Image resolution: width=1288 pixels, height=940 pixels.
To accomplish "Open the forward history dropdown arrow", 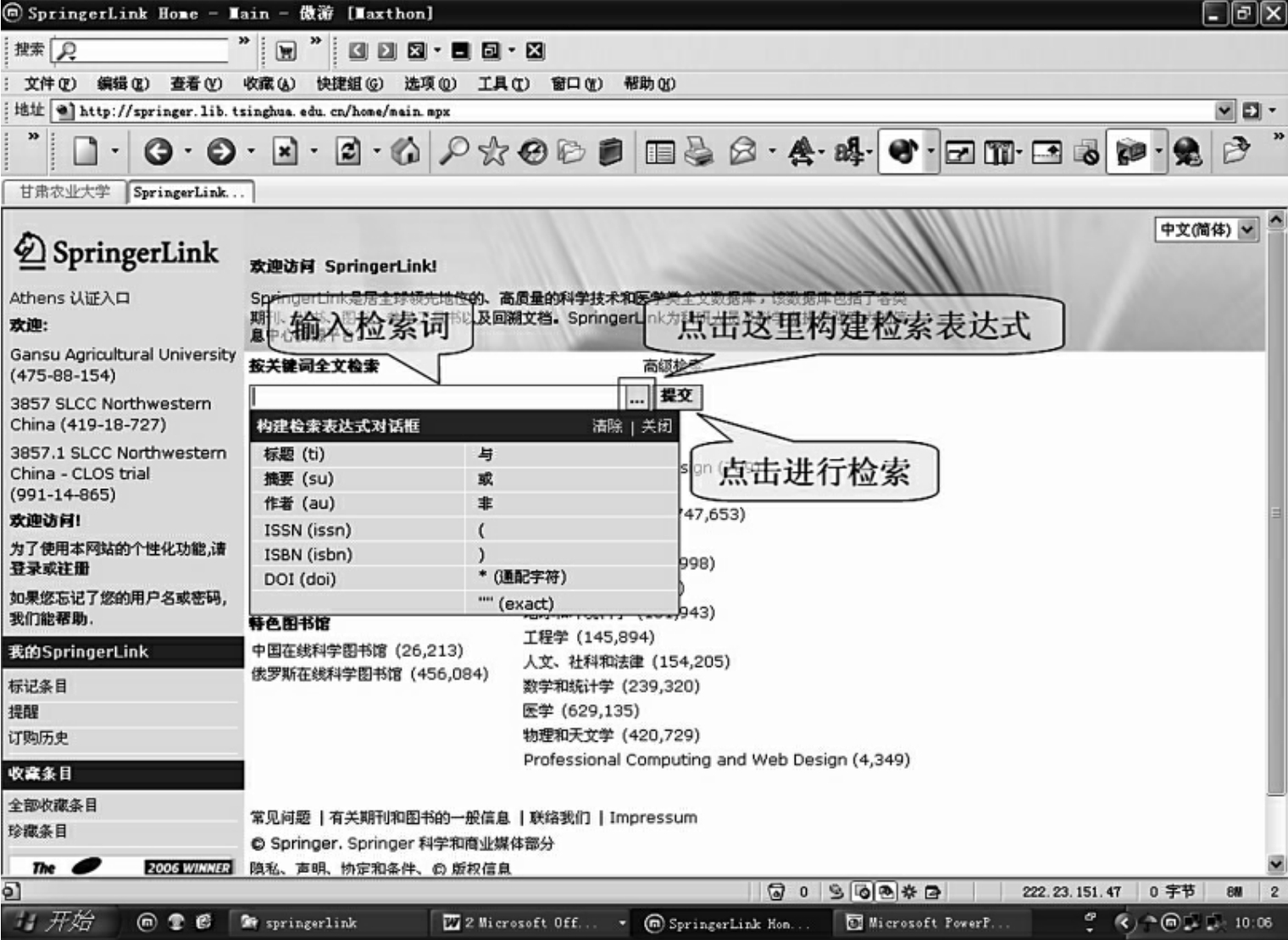I will [x=251, y=152].
